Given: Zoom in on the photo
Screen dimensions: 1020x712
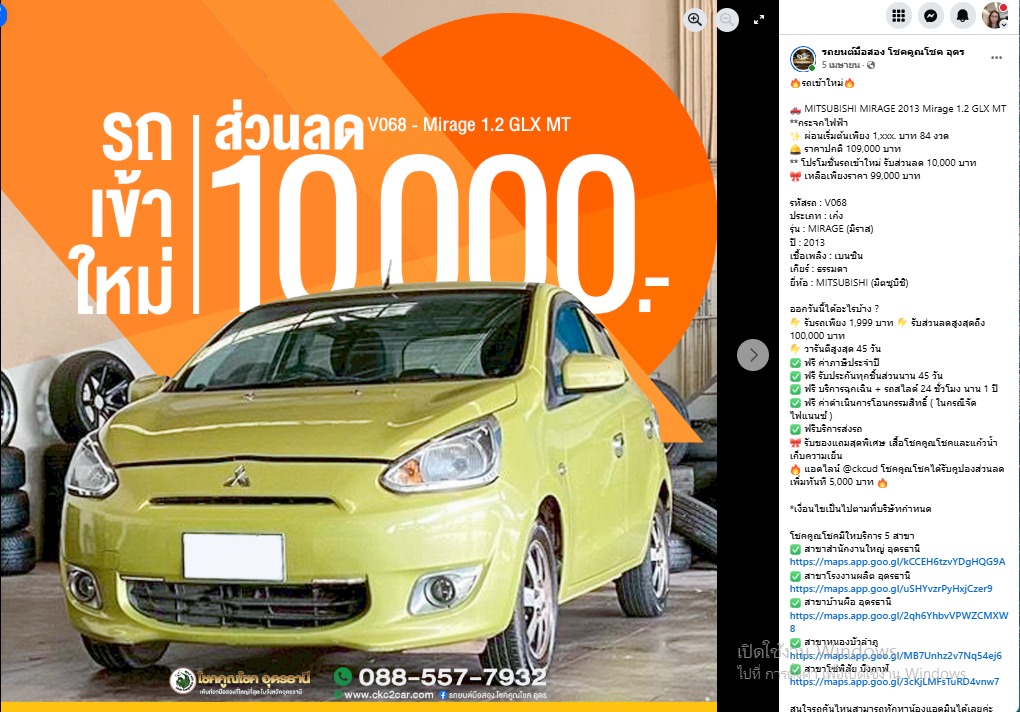Looking at the screenshot, I should (x=695, y=20).
